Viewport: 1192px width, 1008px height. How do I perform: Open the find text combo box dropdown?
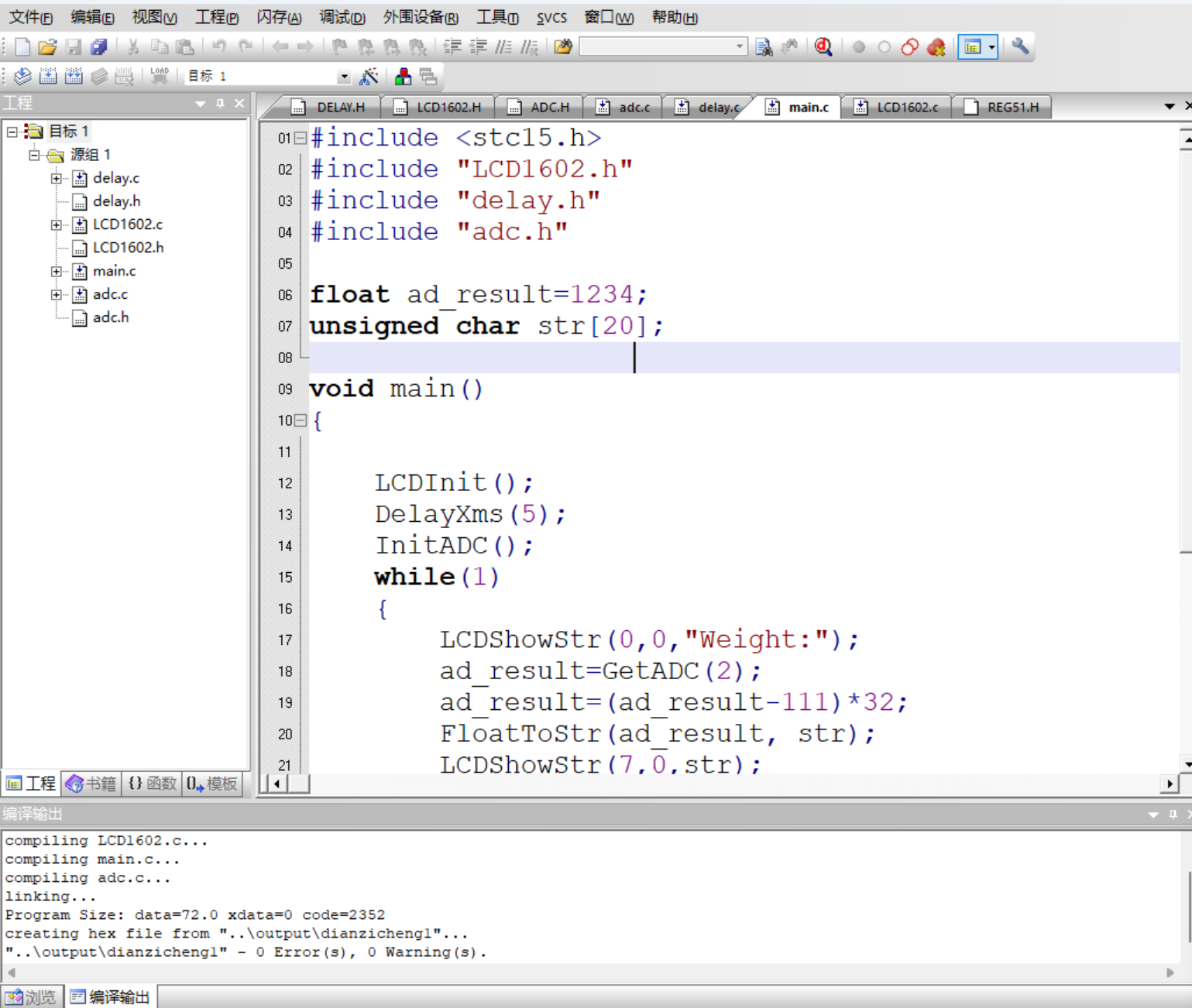coord(740,47)
